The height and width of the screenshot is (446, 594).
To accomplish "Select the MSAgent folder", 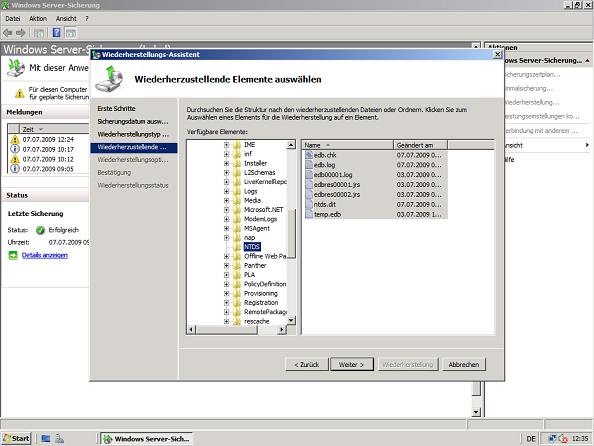I will point(257,228).
